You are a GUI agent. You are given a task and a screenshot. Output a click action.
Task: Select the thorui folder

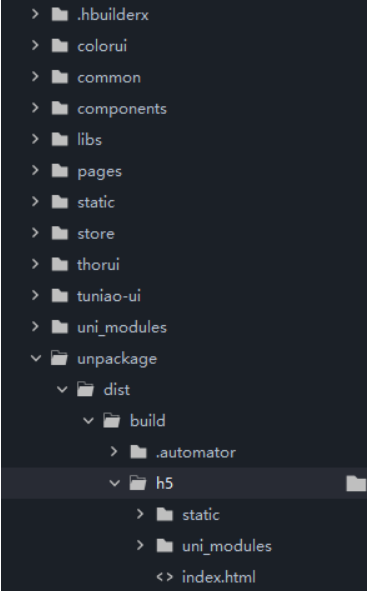coord(98,265)
